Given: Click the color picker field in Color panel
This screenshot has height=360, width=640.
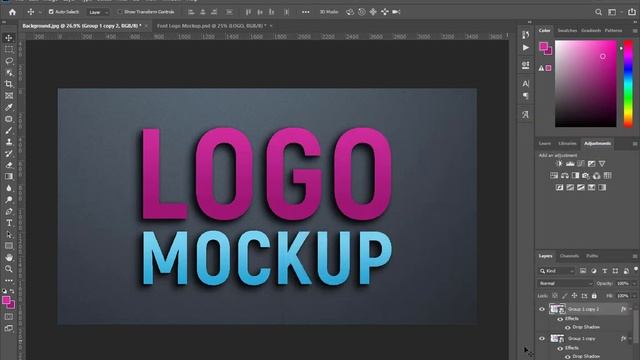Looking at the screenshot, I should click(586, 84).
